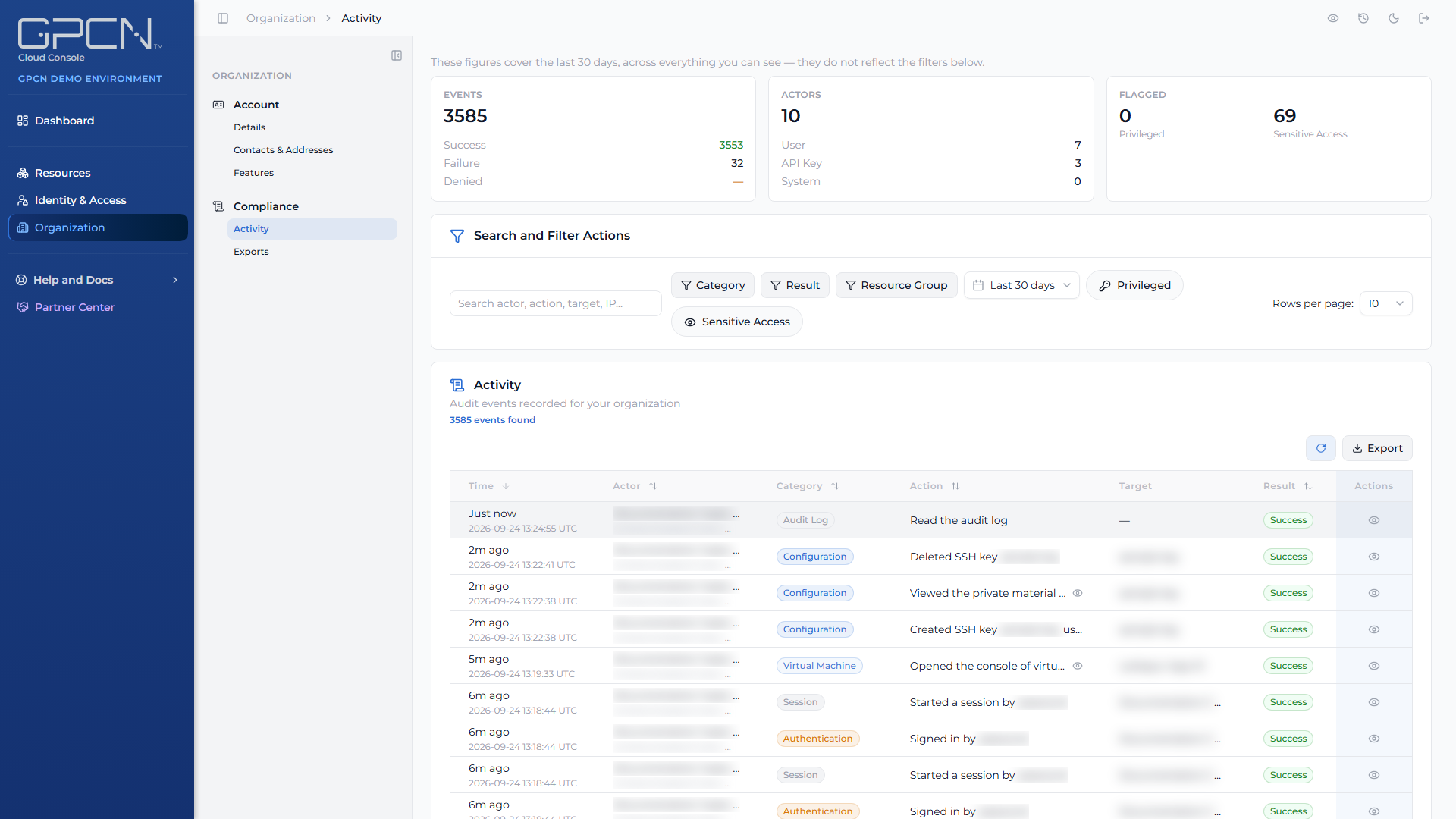
Task: Open the Rows per page dropdown
Action: [1386, 303]
